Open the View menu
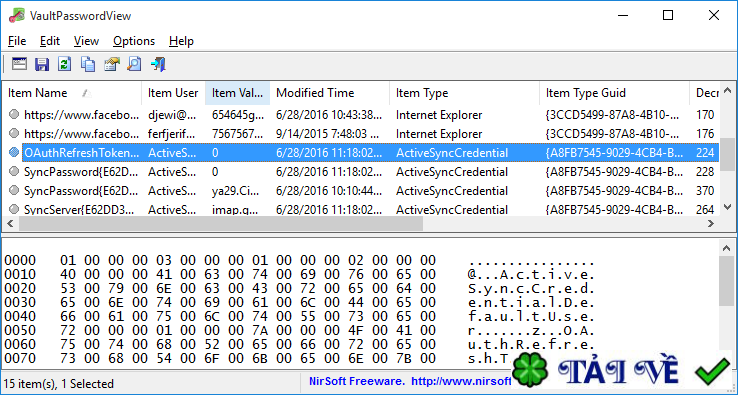Image resolution: width=738 pixels, height=395 pixels. (86, 41)
